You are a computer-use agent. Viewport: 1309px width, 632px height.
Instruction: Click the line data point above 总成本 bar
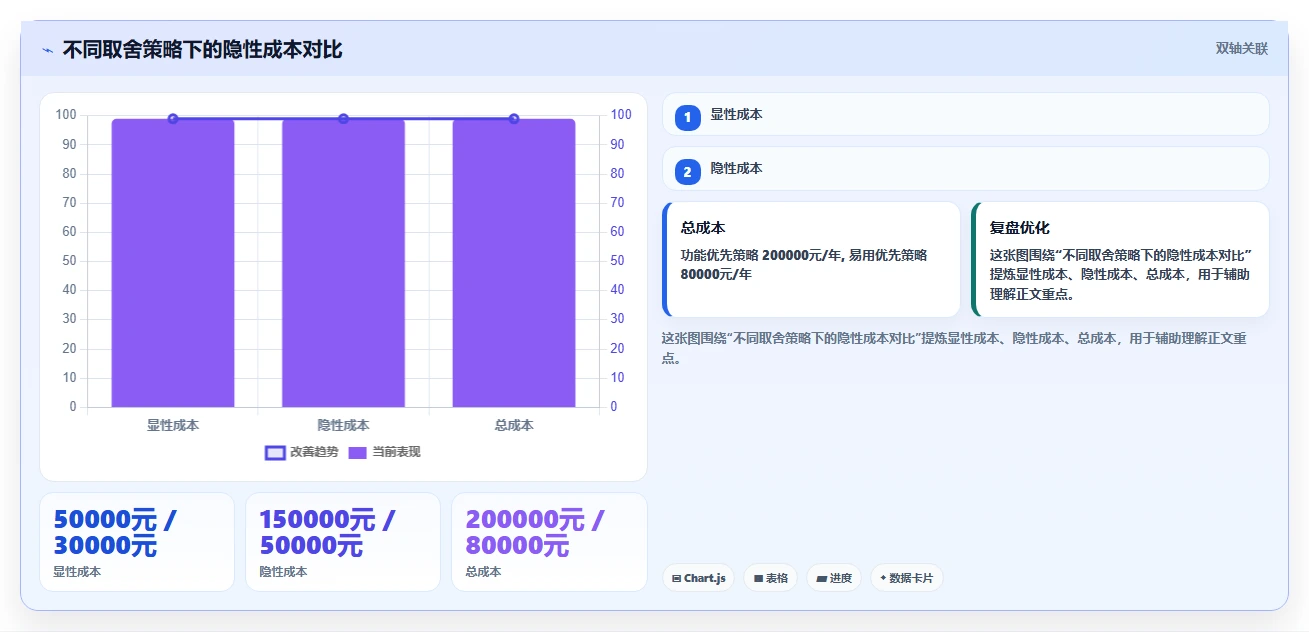pyautogui.click(x=514, y=119)
